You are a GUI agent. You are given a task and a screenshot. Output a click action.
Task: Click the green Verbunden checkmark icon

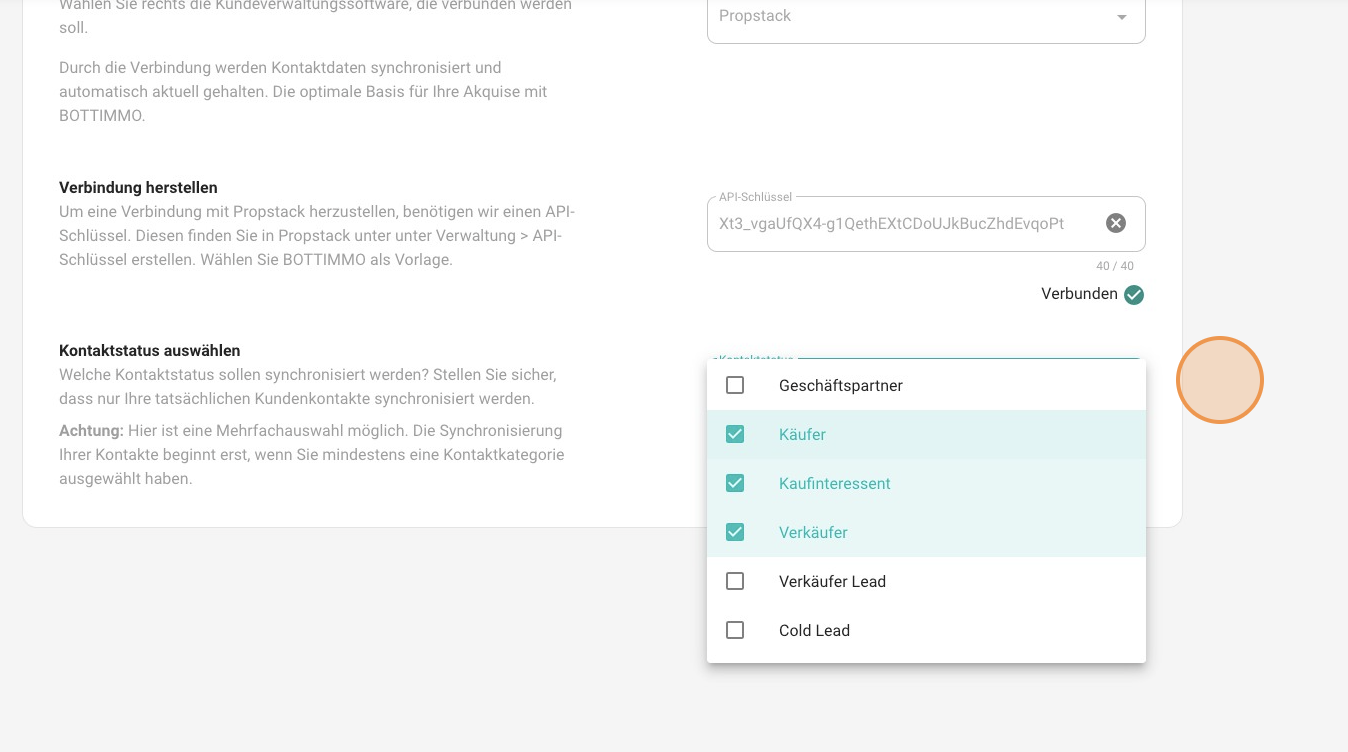1133,294
